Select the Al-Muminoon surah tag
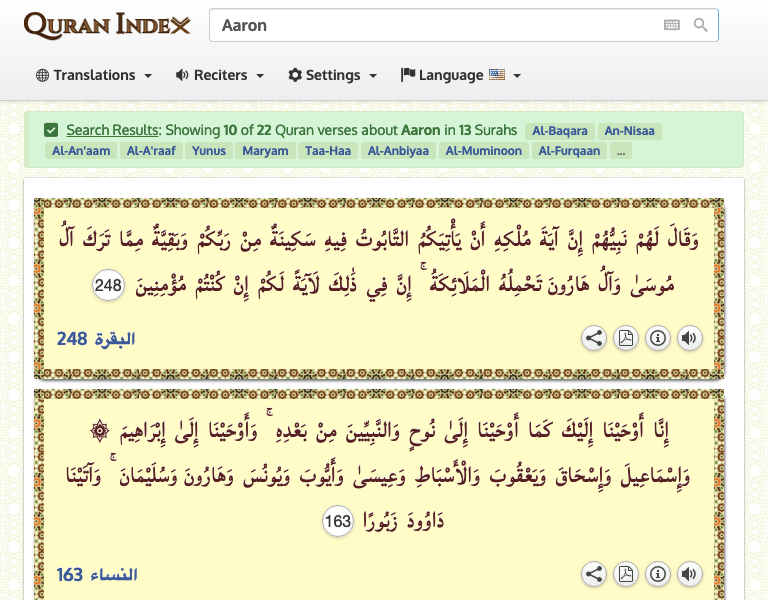Screen dimensions: 768x600 point(483,151)
